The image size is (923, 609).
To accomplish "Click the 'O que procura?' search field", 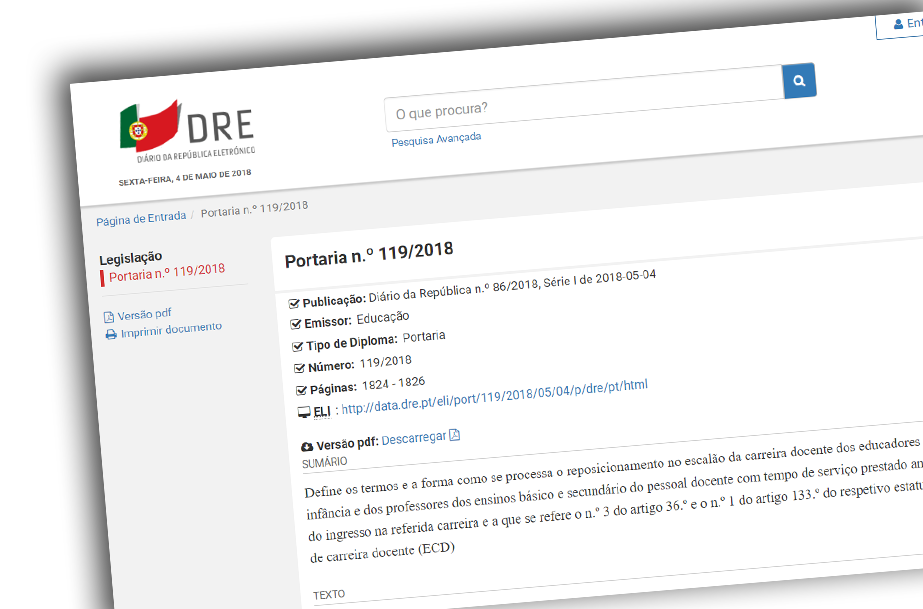I will [x=583, y=102].
